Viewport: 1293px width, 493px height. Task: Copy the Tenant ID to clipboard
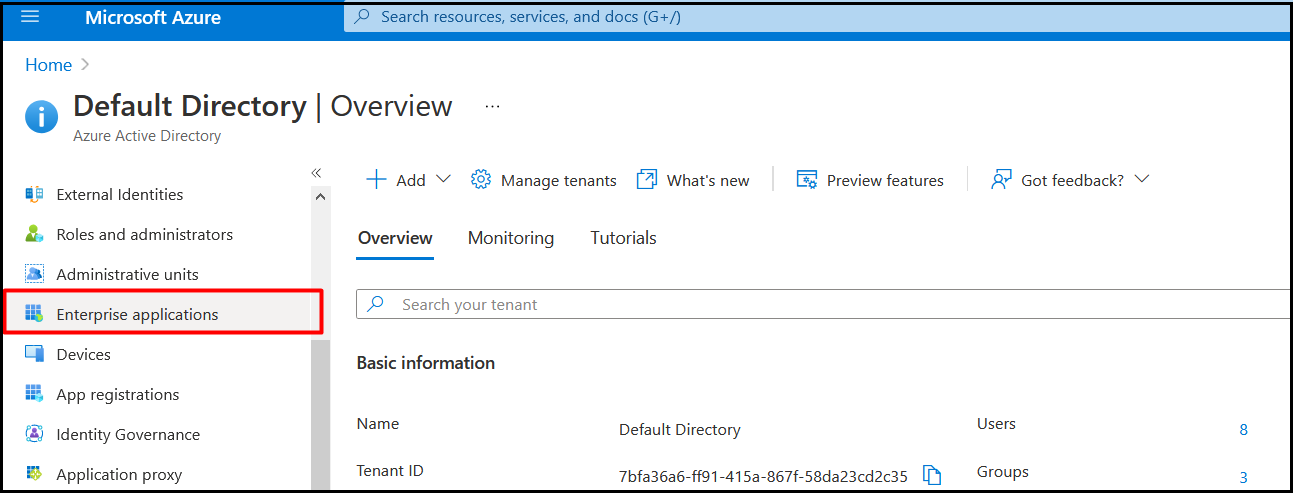pos(932,476)
